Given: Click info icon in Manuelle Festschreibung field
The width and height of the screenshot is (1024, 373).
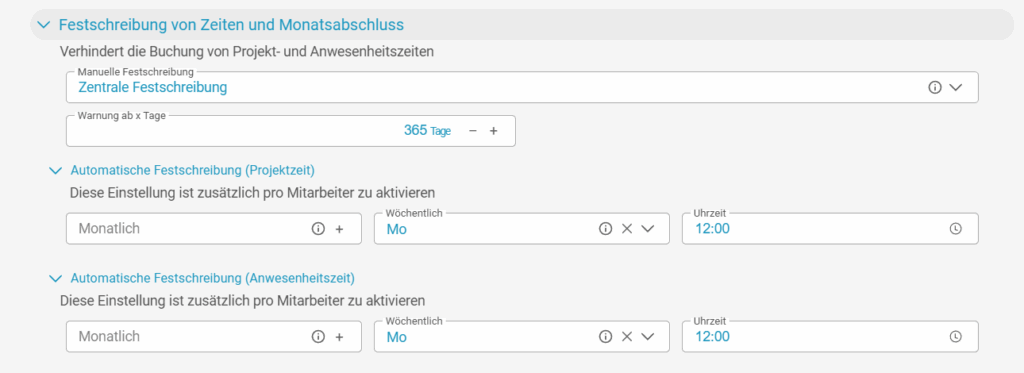Looking at the screenshot, I should click(x=935, y=88).
